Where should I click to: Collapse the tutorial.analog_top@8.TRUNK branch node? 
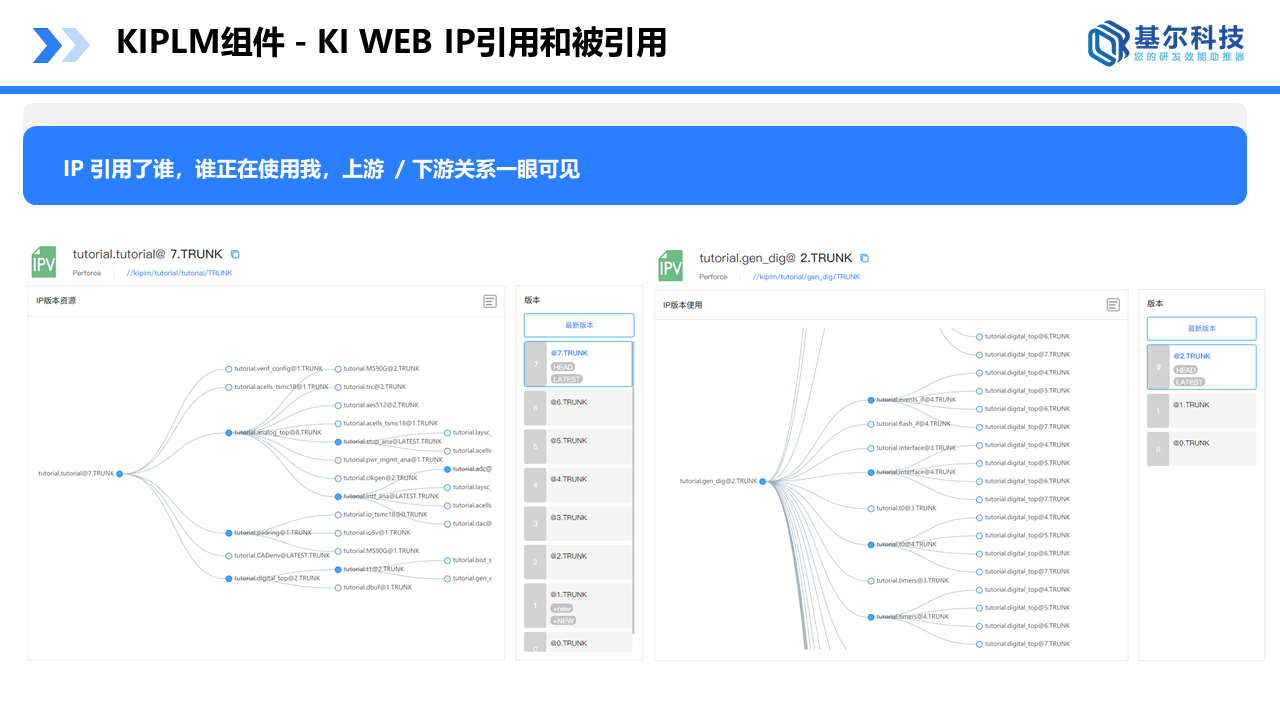click(x=231, y=433)
